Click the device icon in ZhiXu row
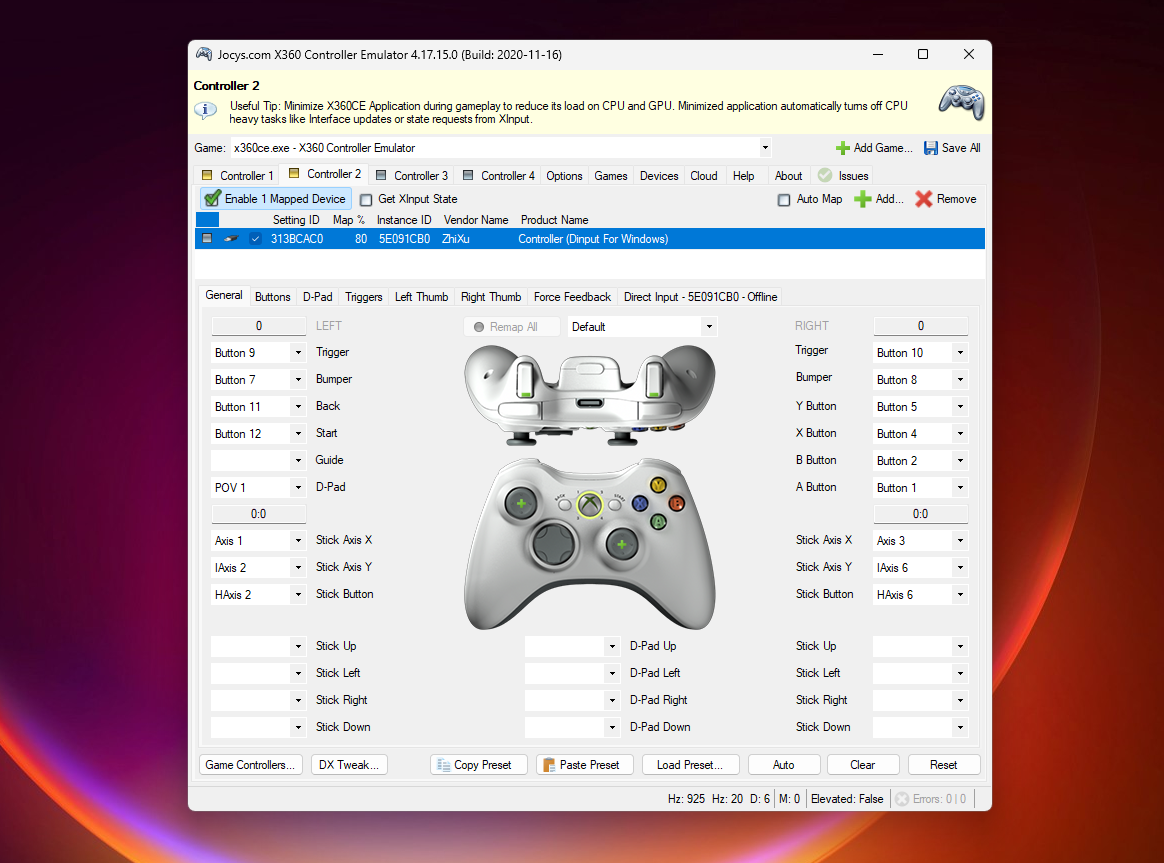 (x=232, y=239)
